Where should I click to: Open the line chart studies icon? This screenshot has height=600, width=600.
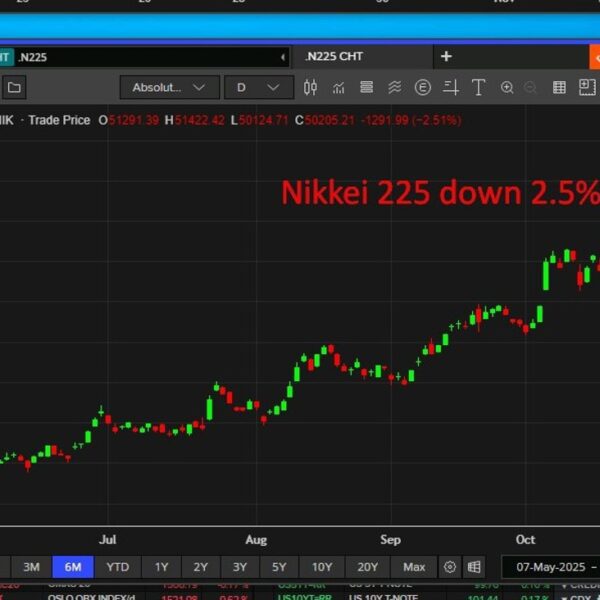pos(339,88)
